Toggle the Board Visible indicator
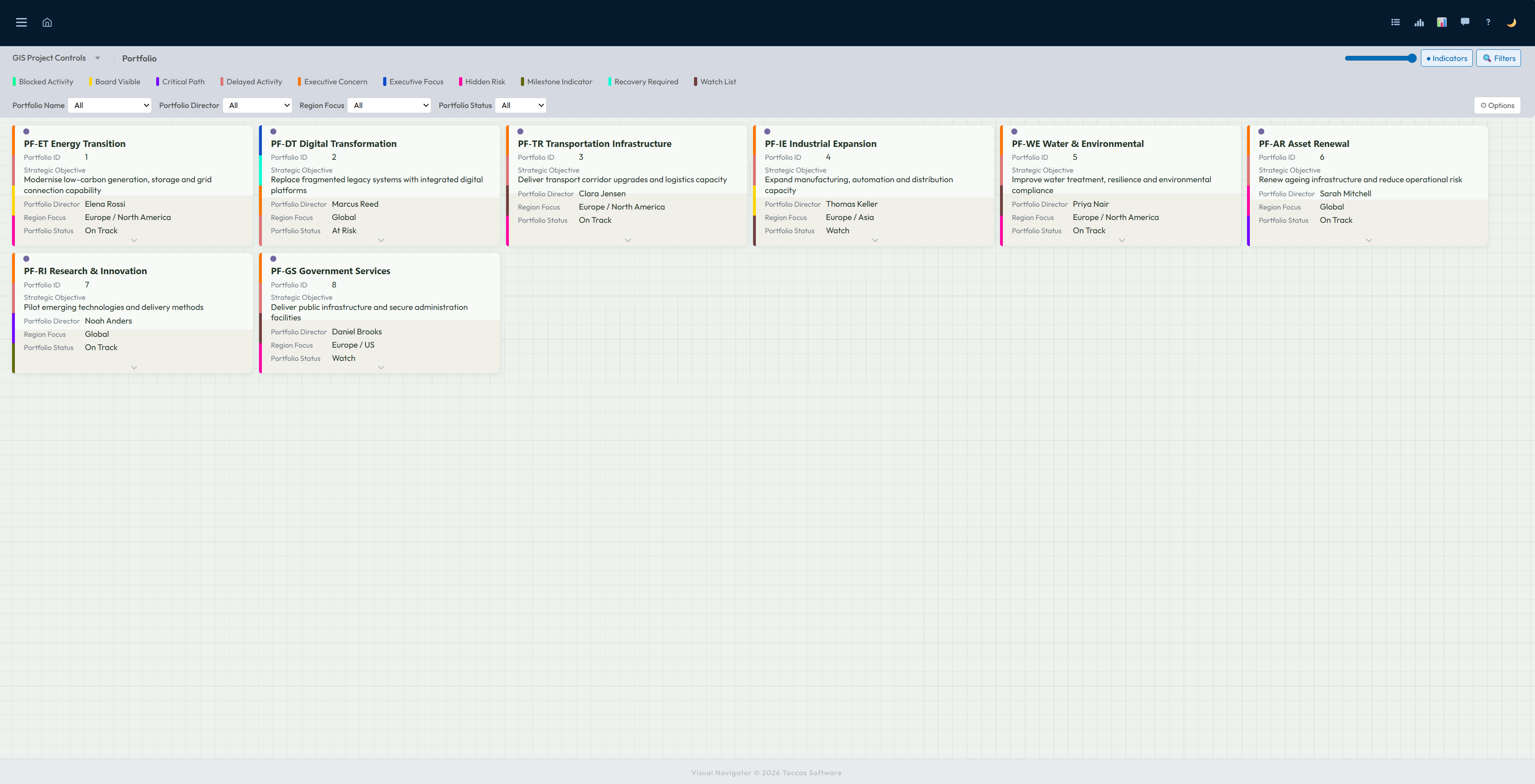Viewport: 1535px width, 784px height. click(114, 81)
